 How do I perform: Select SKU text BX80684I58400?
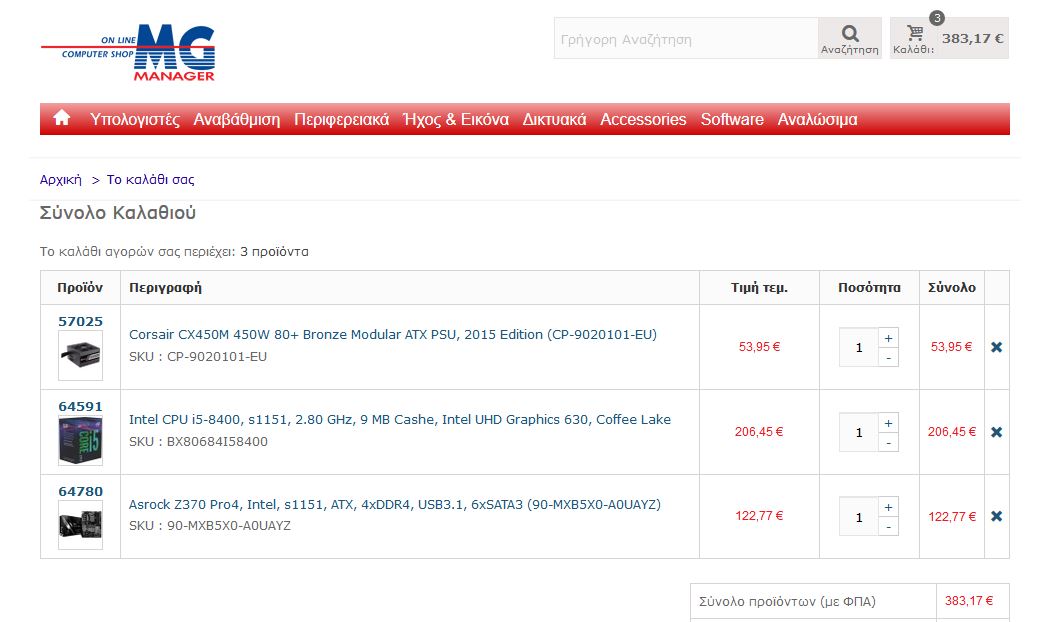point(217,441)
